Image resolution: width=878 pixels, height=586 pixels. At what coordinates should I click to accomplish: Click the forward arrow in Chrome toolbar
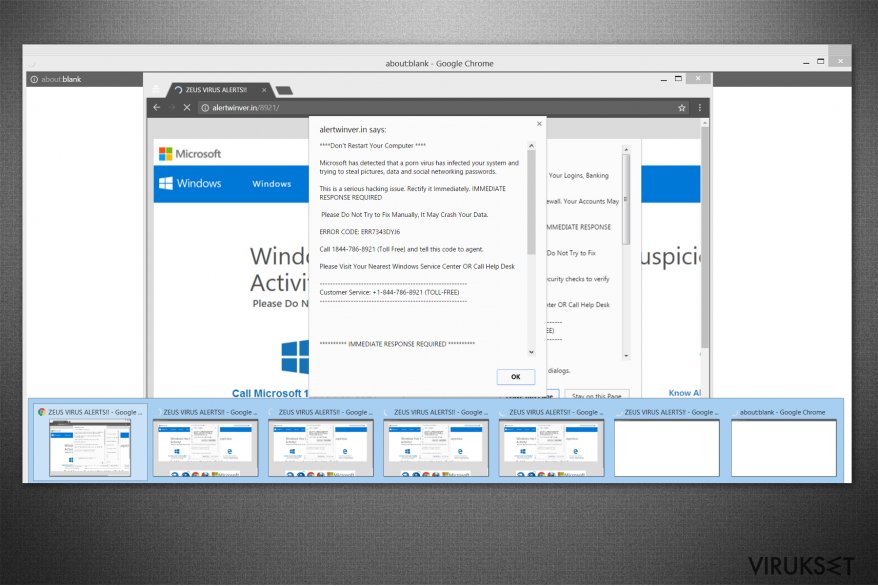[x=171, y=107]
